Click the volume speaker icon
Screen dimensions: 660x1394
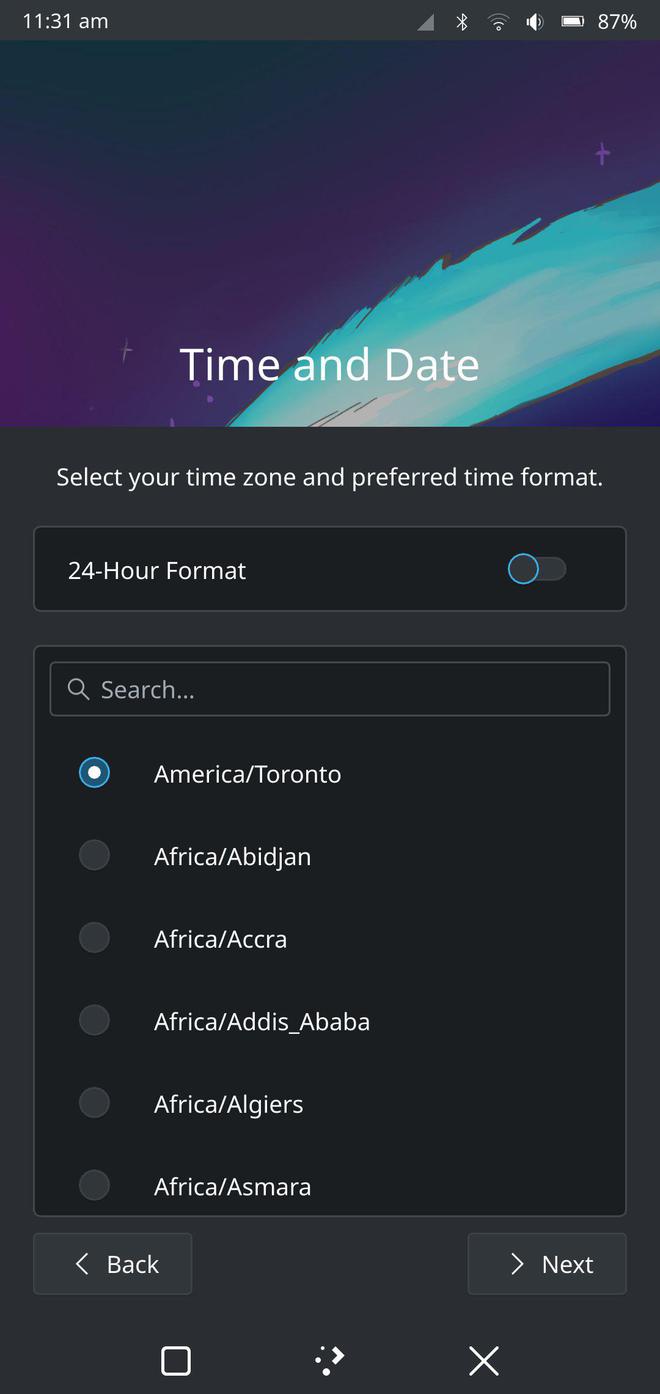tap(535, 21)
